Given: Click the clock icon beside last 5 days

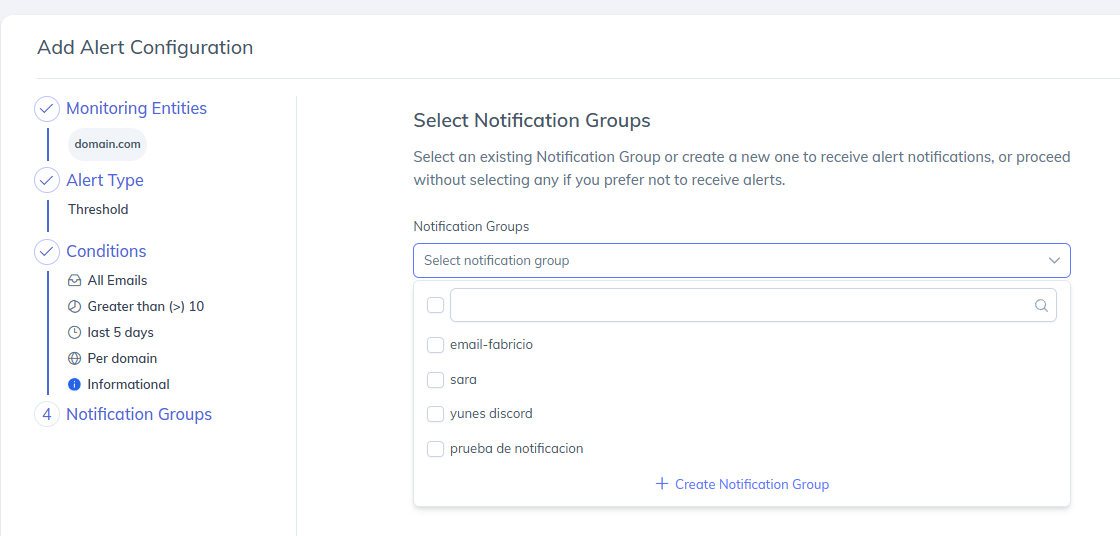Looking at the screenshot, I should (x=74, y=333).
